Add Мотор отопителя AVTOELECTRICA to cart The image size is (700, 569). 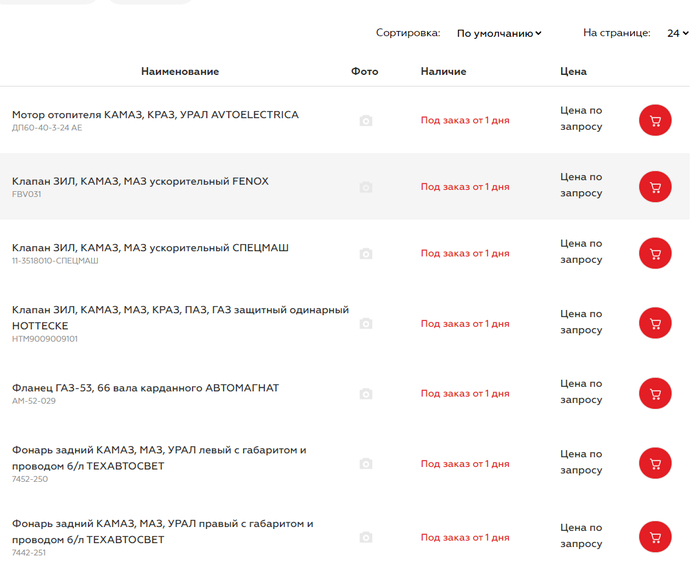655,121
